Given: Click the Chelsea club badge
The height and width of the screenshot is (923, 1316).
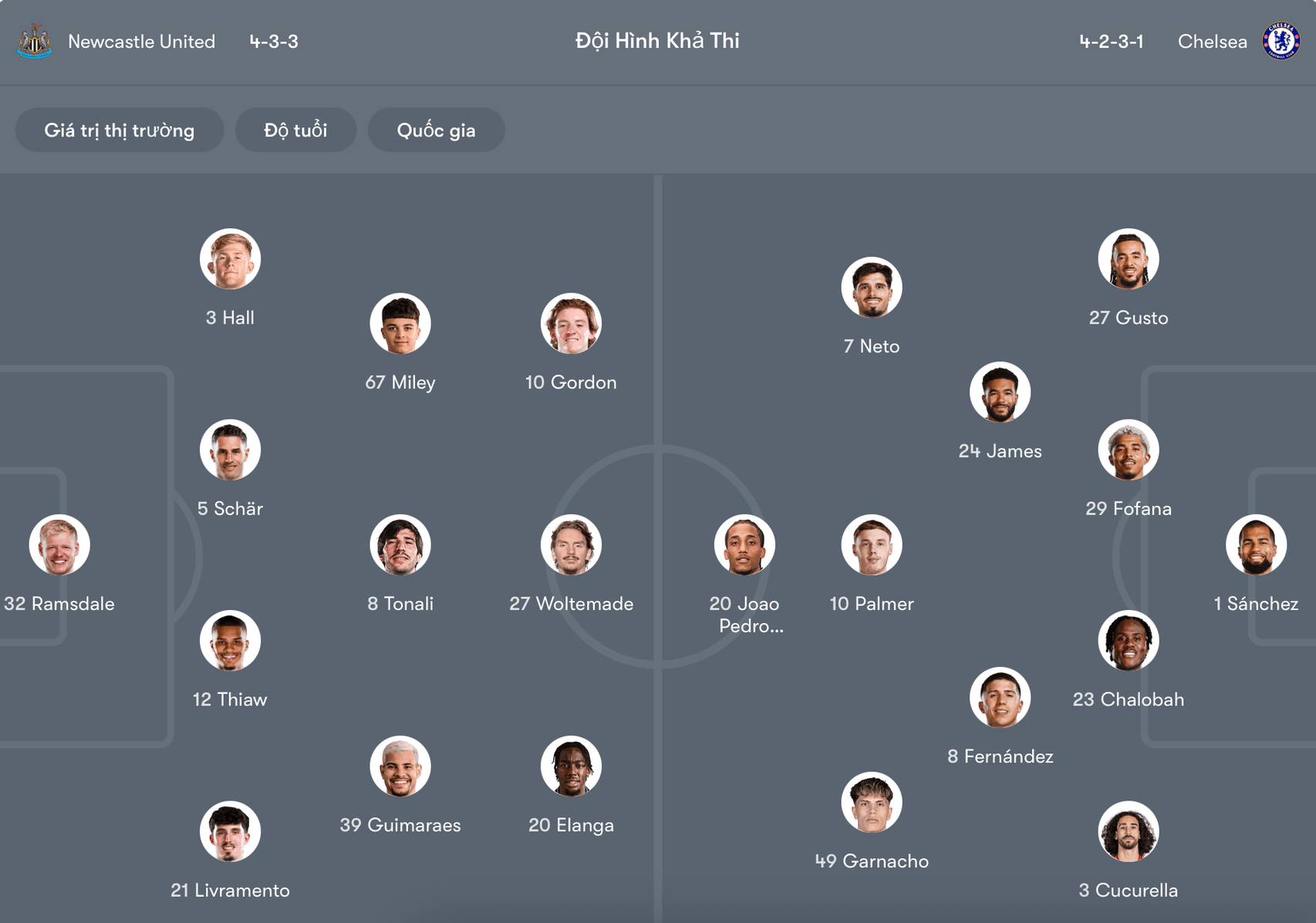Looking at the screenshot, I should [1281, 41].
